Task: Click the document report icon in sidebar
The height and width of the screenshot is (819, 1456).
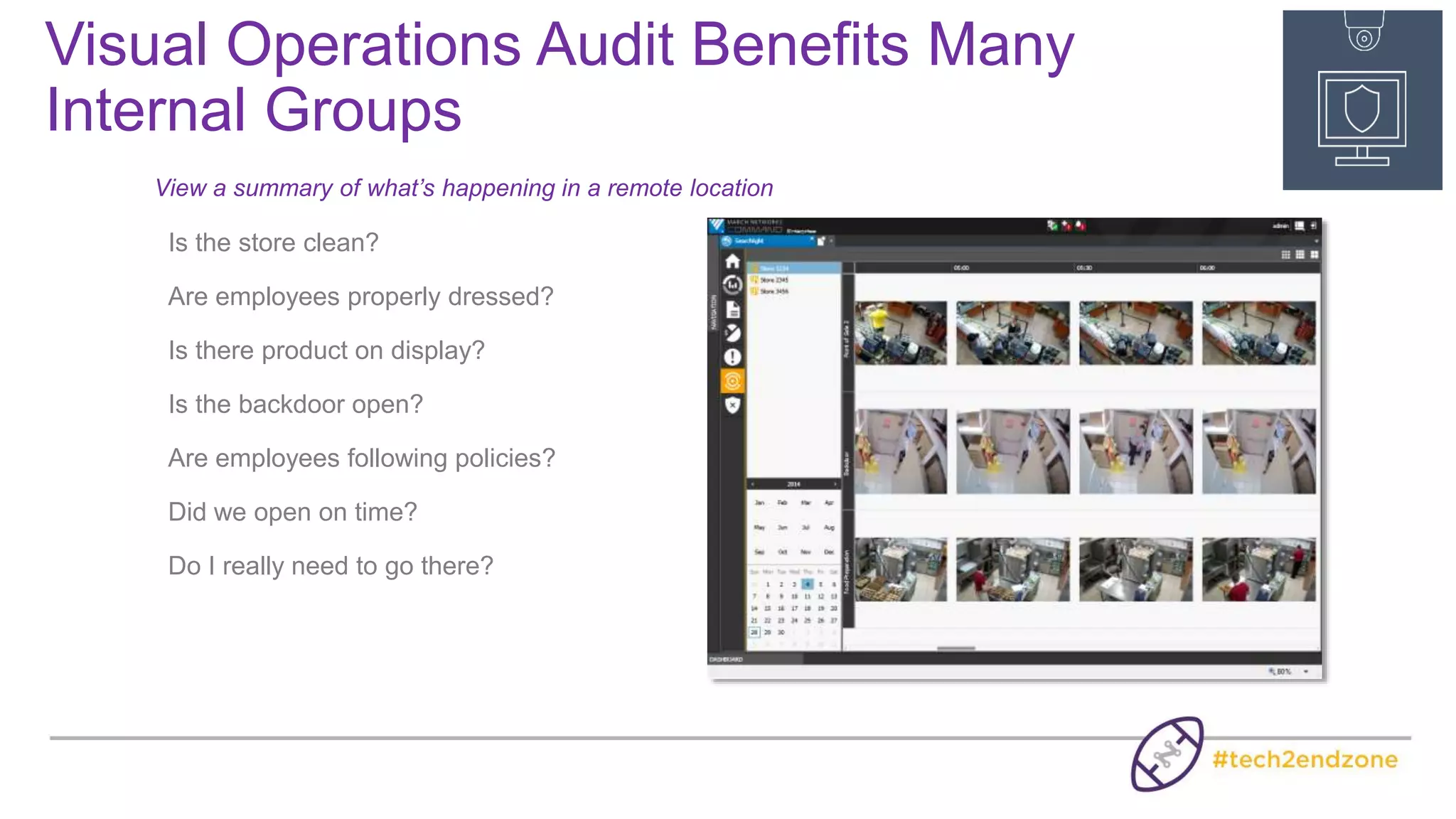Action: click(733, 309)
